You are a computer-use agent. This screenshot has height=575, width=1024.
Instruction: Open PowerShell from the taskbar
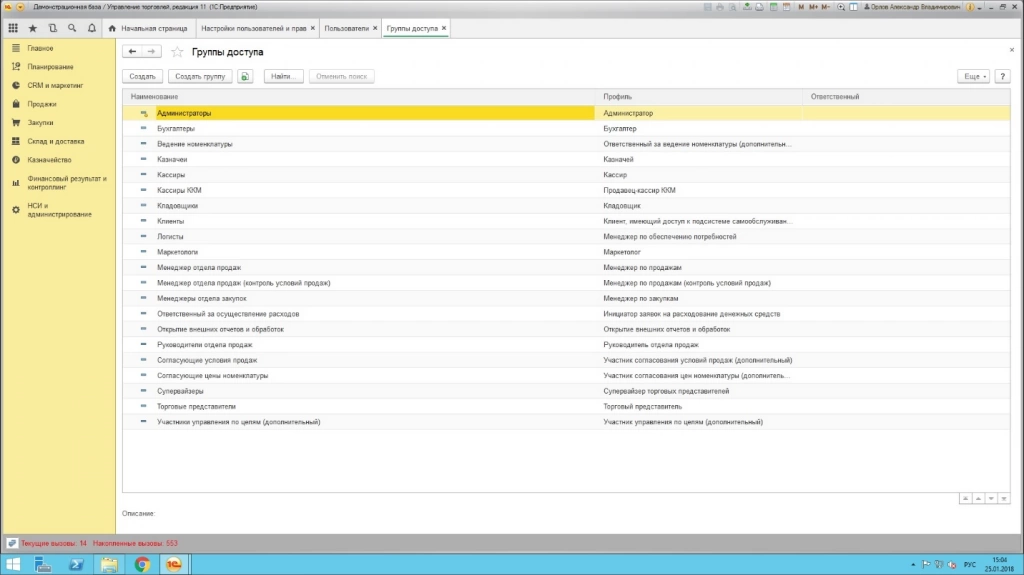pos(76,564)
